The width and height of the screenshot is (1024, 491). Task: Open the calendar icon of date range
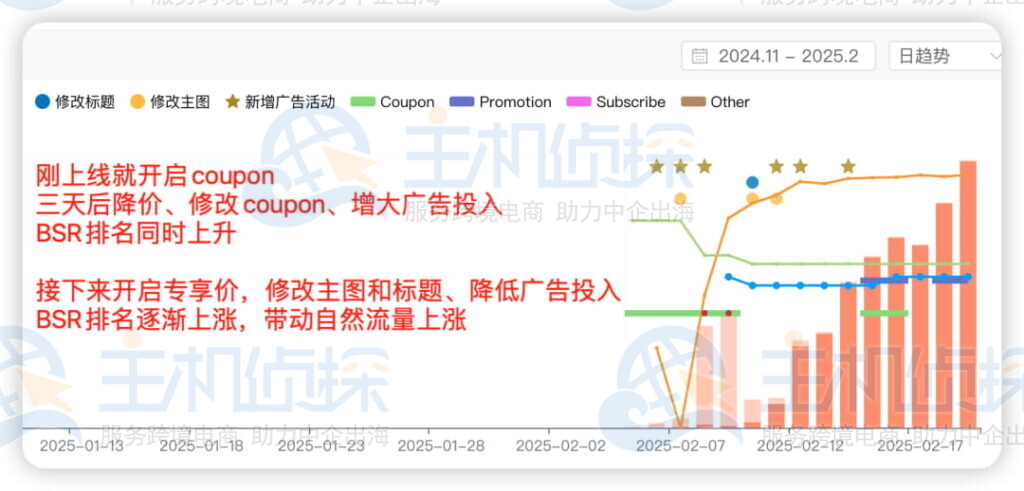click(x=699, y=56)
